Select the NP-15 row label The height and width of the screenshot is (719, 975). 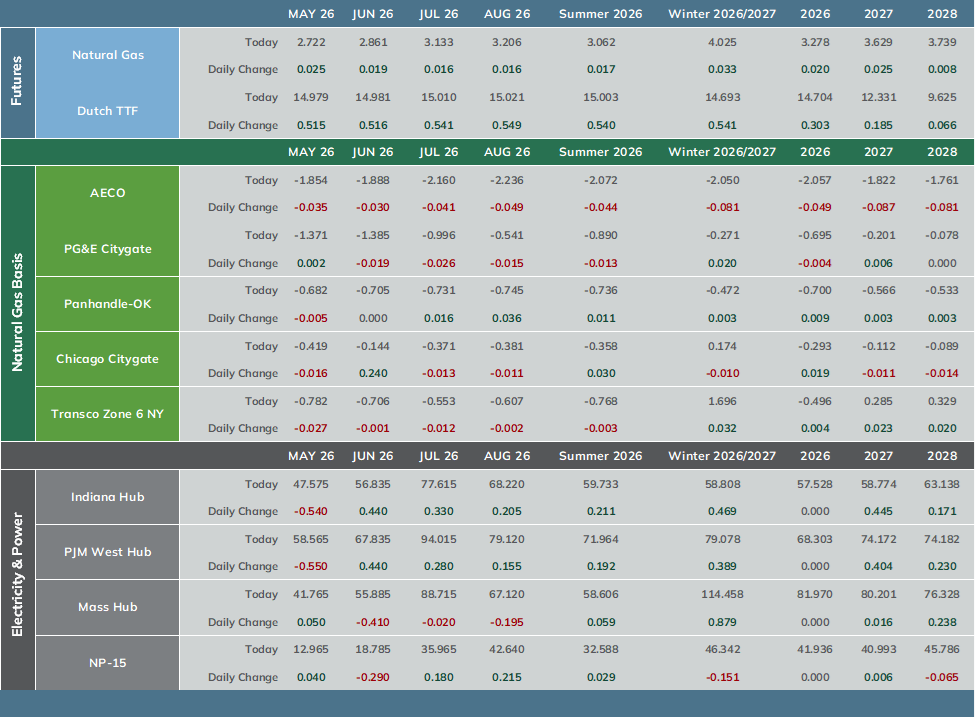[x=108, y=663]
